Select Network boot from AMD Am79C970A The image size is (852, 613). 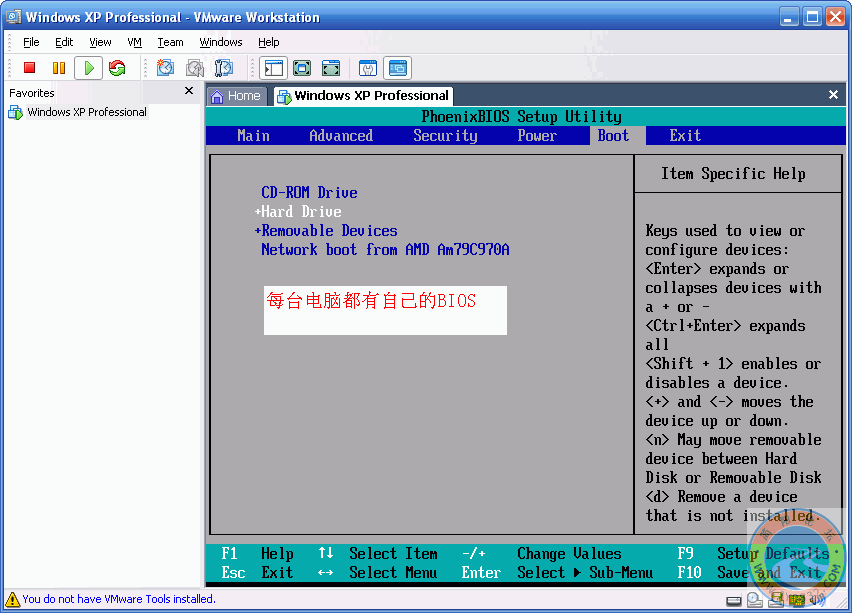[x=385, y=250]
